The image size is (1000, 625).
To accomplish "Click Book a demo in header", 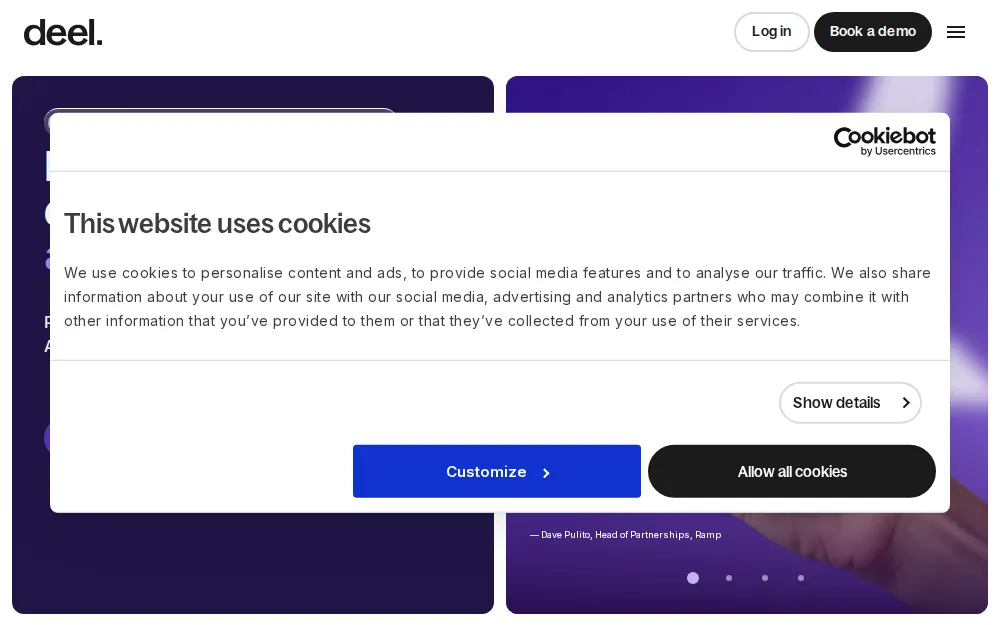I will 872,32.
